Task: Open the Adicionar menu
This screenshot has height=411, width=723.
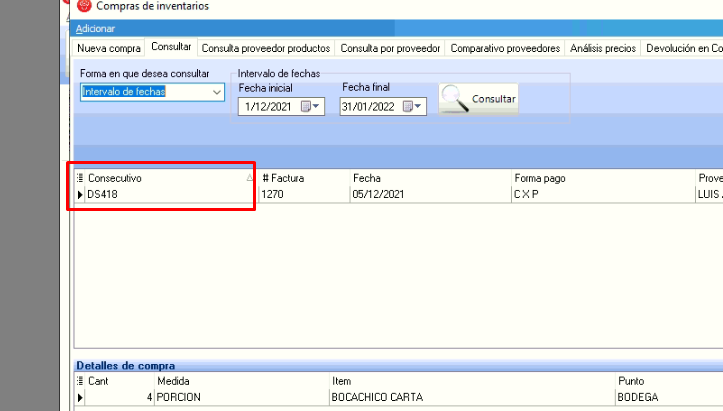Action: [x=95, y=28]
